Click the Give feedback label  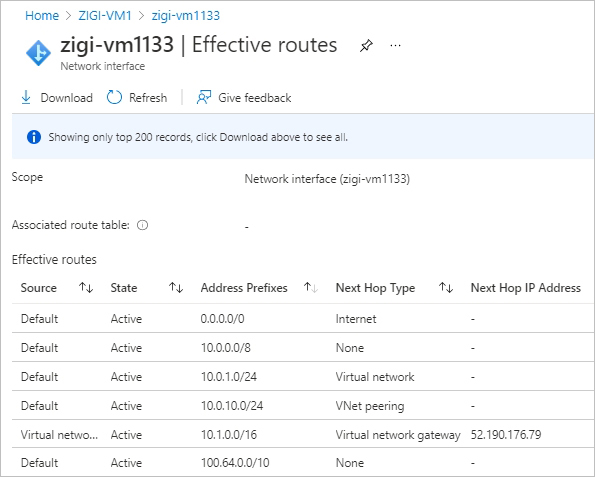pos(255,98)
